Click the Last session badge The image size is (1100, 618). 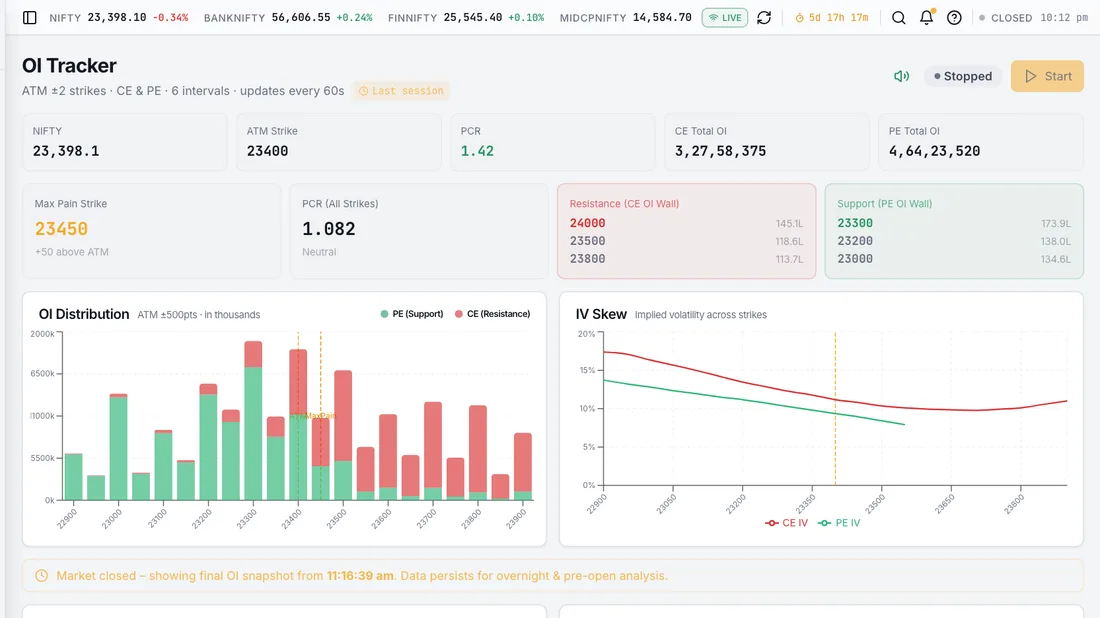pyautogui.click(x=401, y=90)
